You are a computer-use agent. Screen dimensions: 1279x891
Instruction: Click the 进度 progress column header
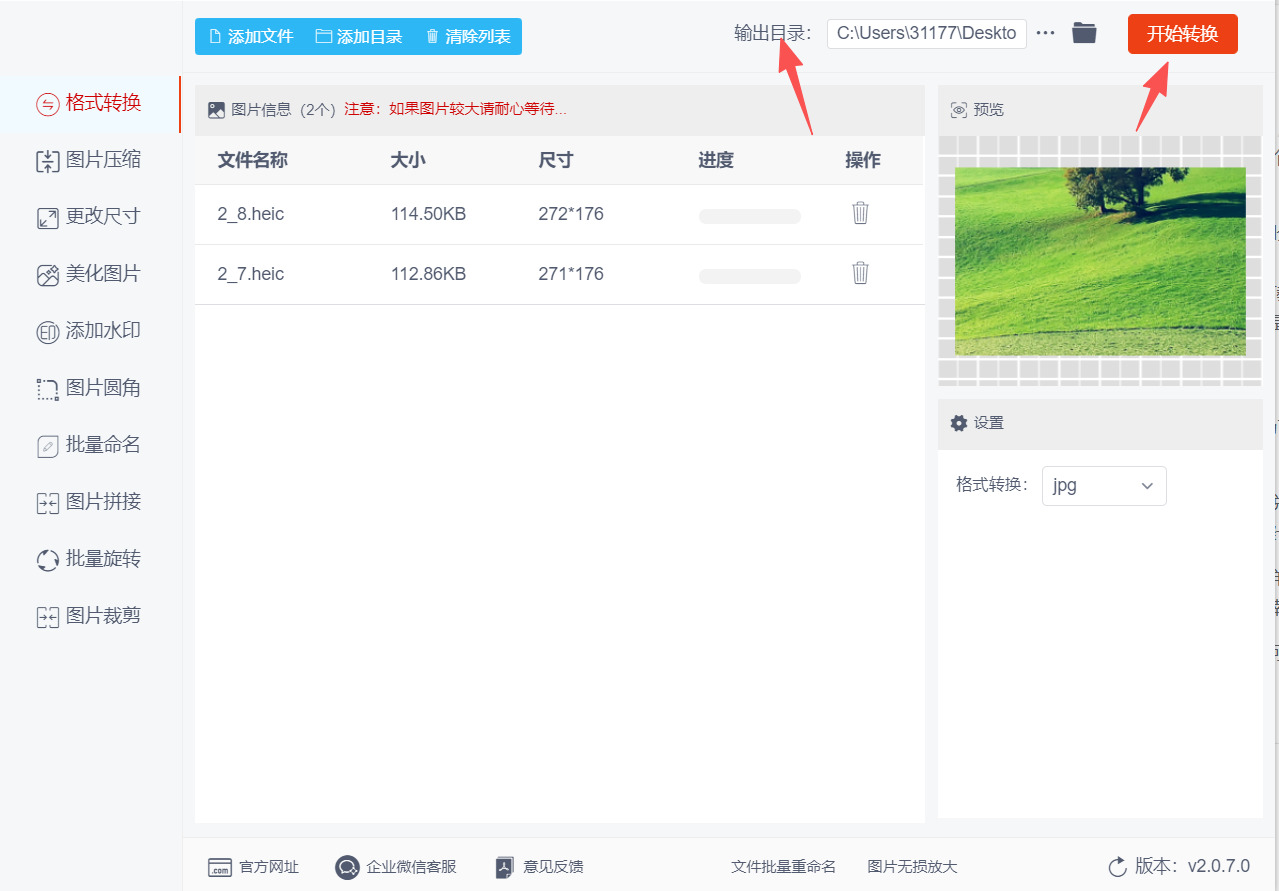click(x=716, y=161)
